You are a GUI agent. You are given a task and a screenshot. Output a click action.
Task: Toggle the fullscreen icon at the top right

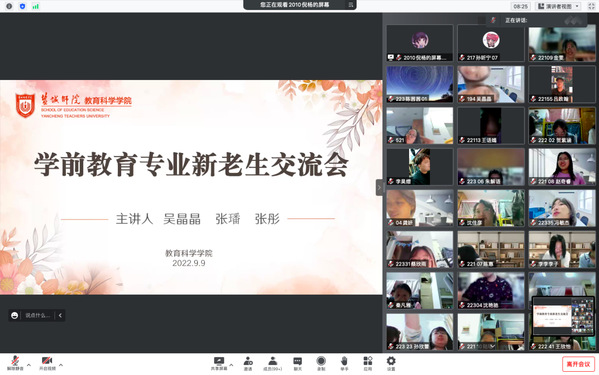click(x=591, y=6)
